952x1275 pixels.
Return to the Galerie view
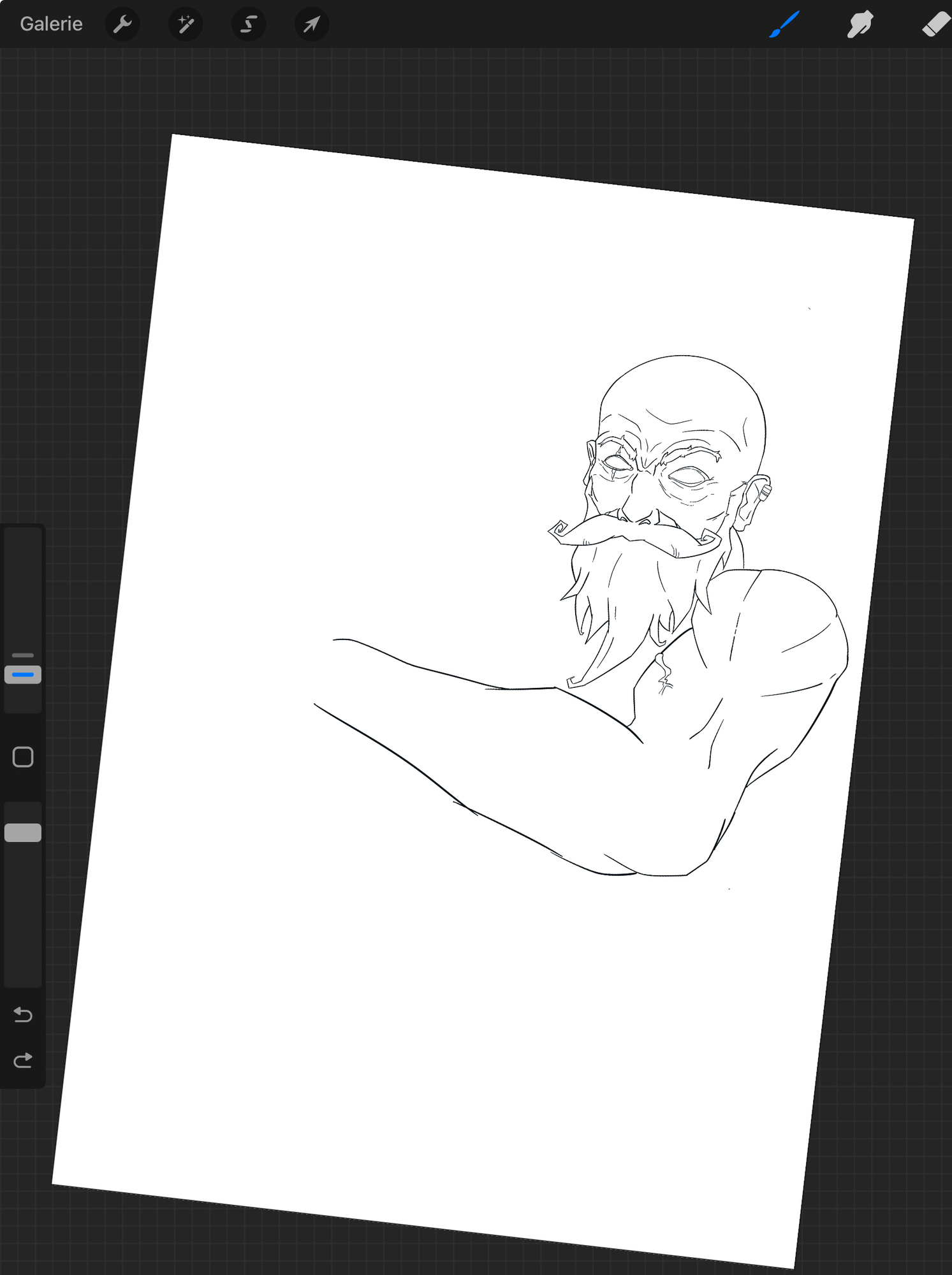51,24
